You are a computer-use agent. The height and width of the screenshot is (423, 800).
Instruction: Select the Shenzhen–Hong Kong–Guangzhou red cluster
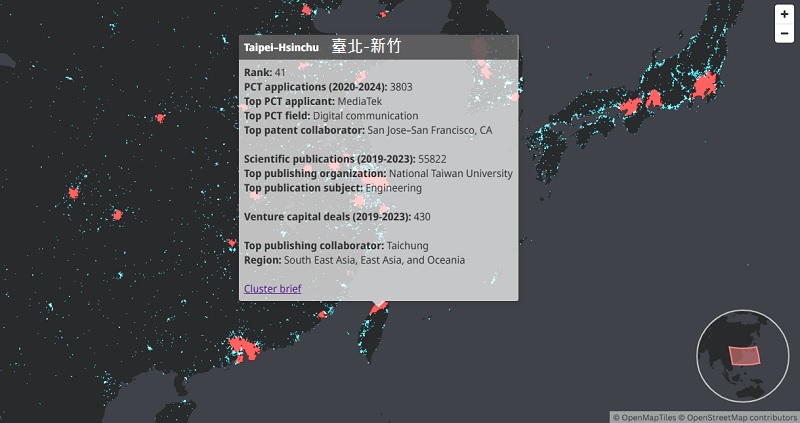242,347
